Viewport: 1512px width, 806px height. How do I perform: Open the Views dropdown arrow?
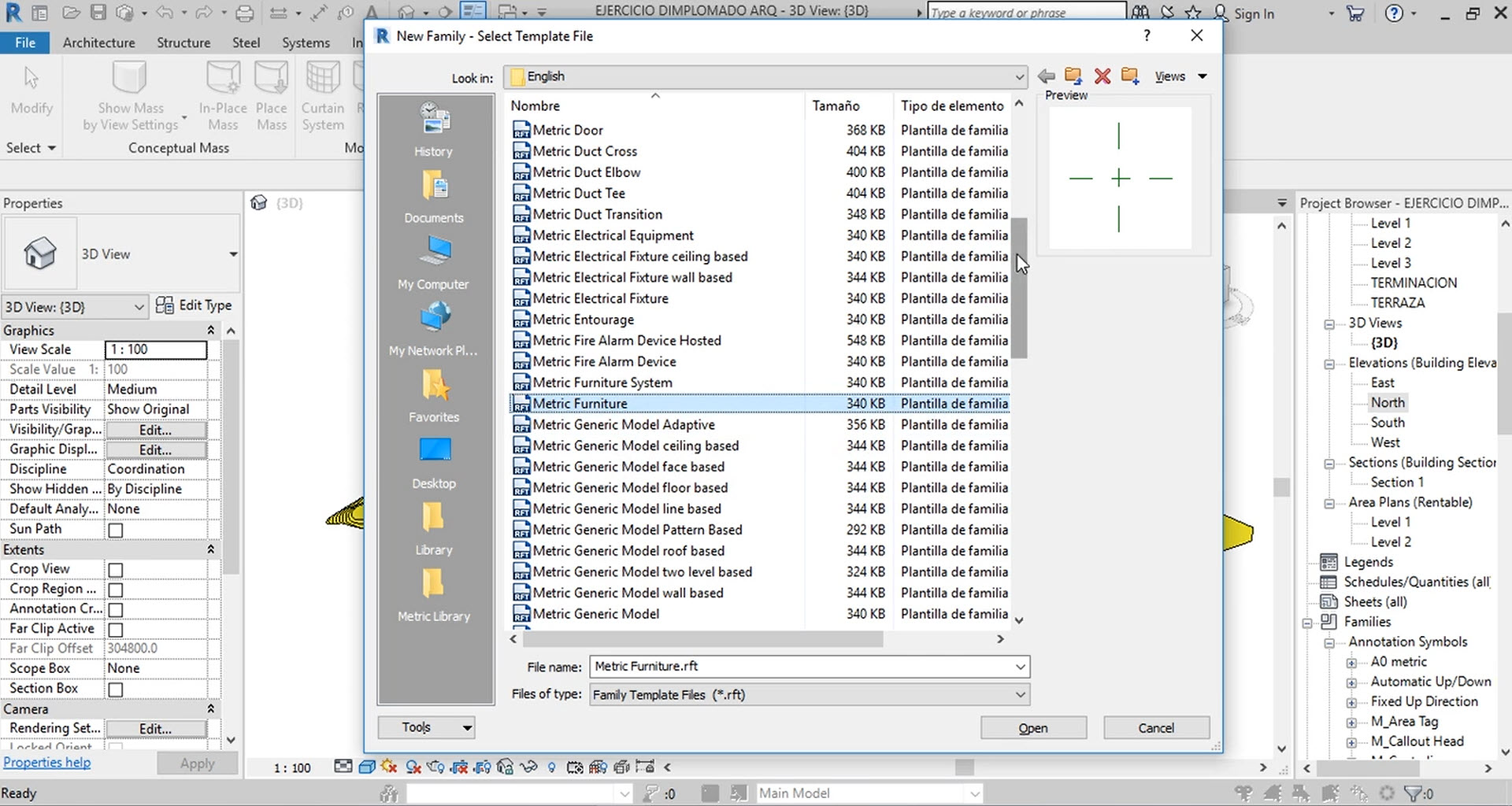pyautogui.click(x=1203, y=76)
